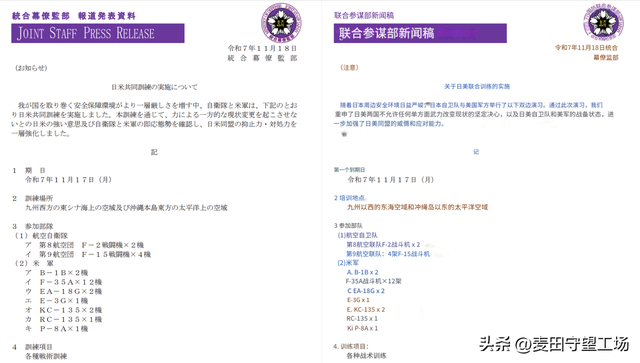Screen dimensions: 640x363
Task: Select the row "KC-135×2機"
Action: (63, 310)
